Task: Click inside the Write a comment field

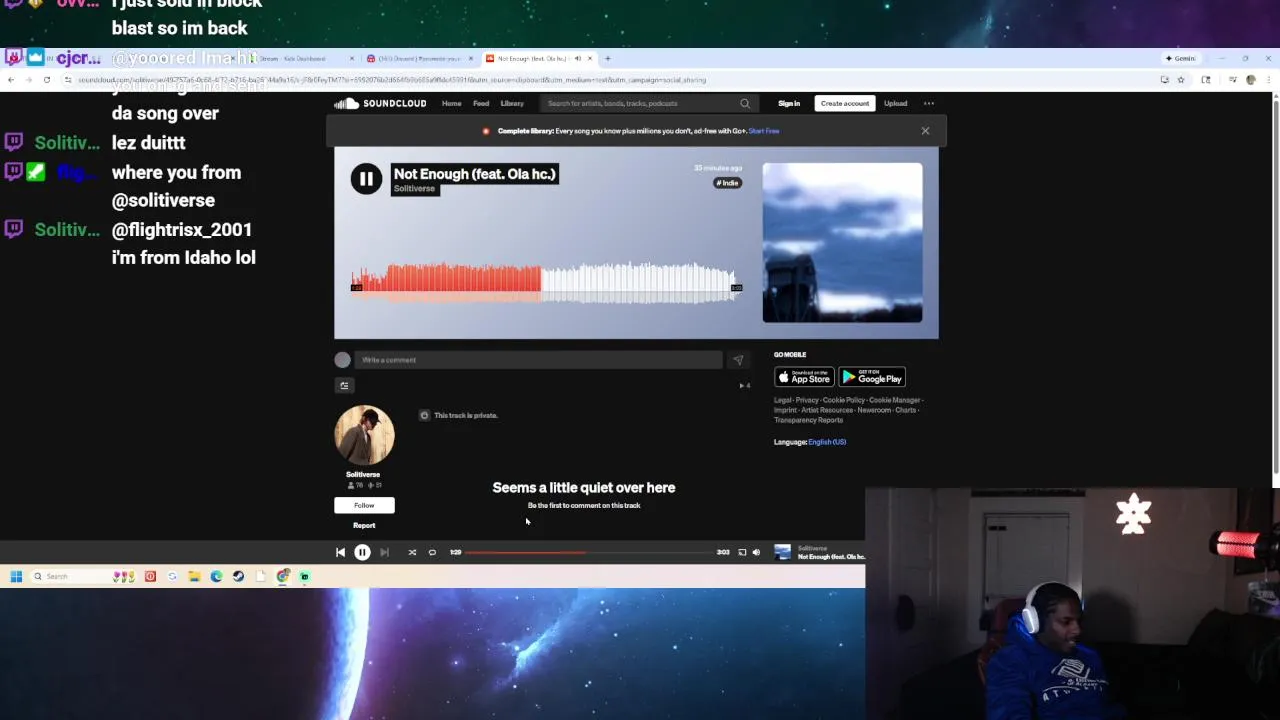Action: pyautogui.click(x=538, y=360)
